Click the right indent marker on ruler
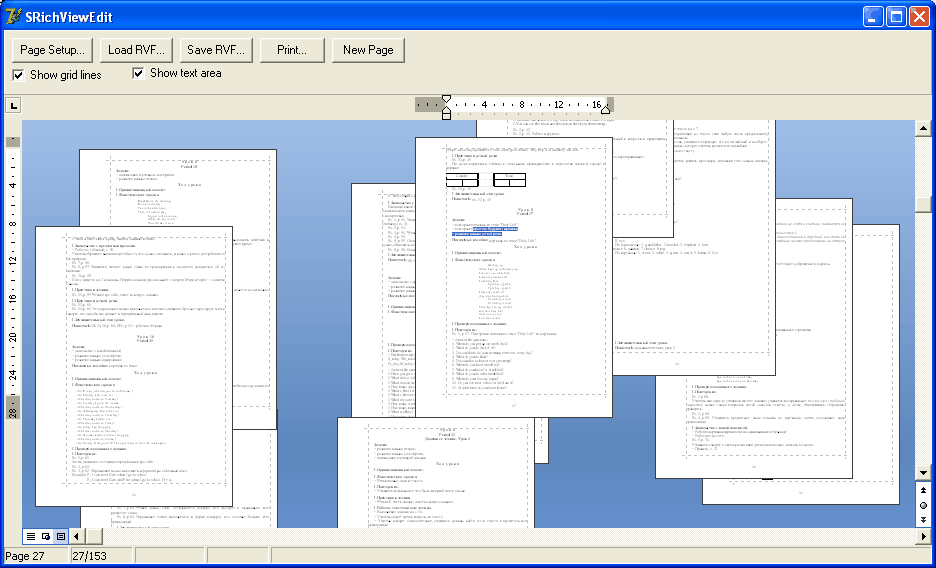Screen dimensions: 936x568 point(606,109)
